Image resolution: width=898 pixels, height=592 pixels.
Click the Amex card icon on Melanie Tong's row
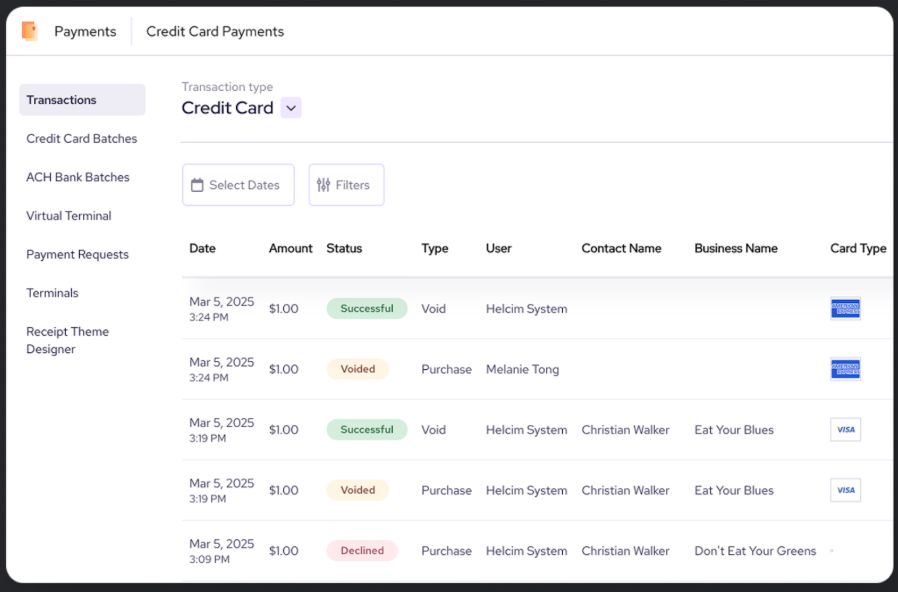[x=845, y=369]
